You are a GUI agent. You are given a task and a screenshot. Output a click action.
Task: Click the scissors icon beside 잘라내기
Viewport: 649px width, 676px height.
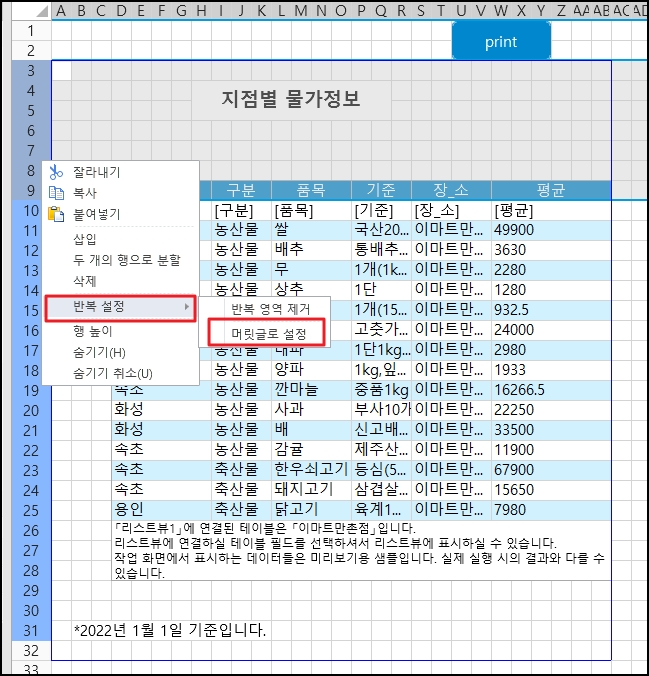pyautogui.click(x=56, y=173)
